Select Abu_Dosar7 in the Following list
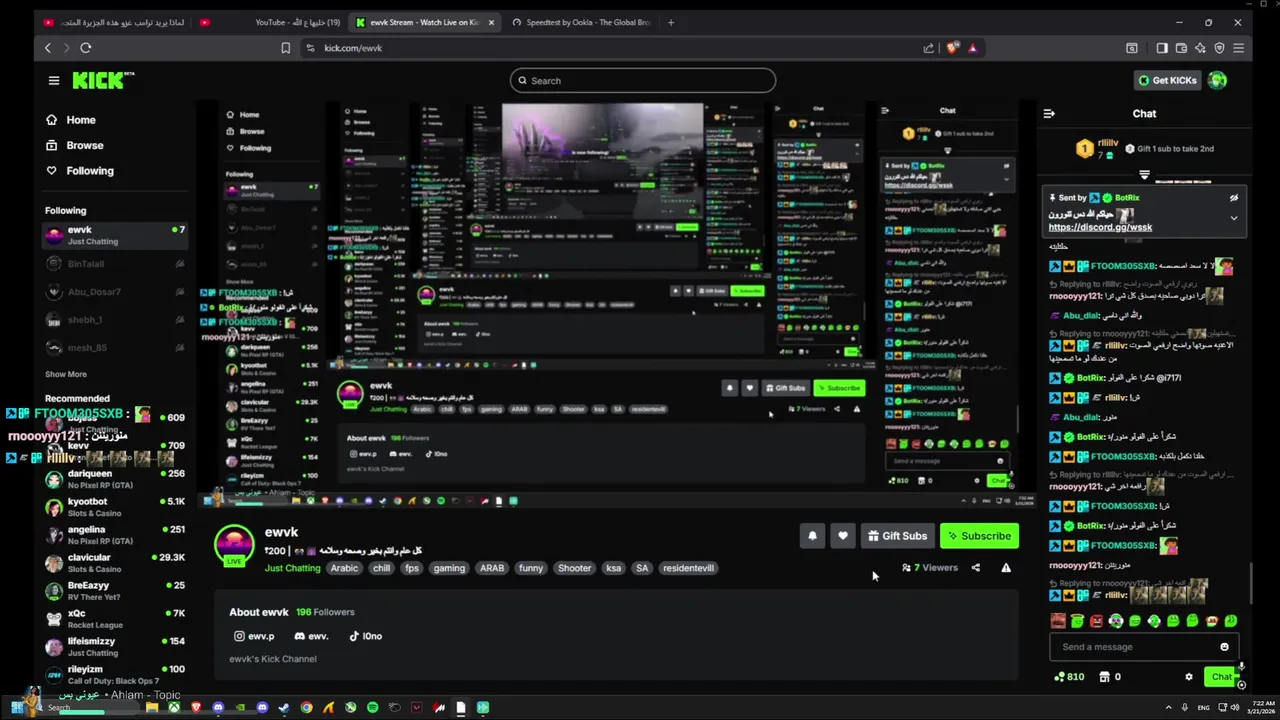This screenshot has width=1280, height=720. tap(114, 292)
